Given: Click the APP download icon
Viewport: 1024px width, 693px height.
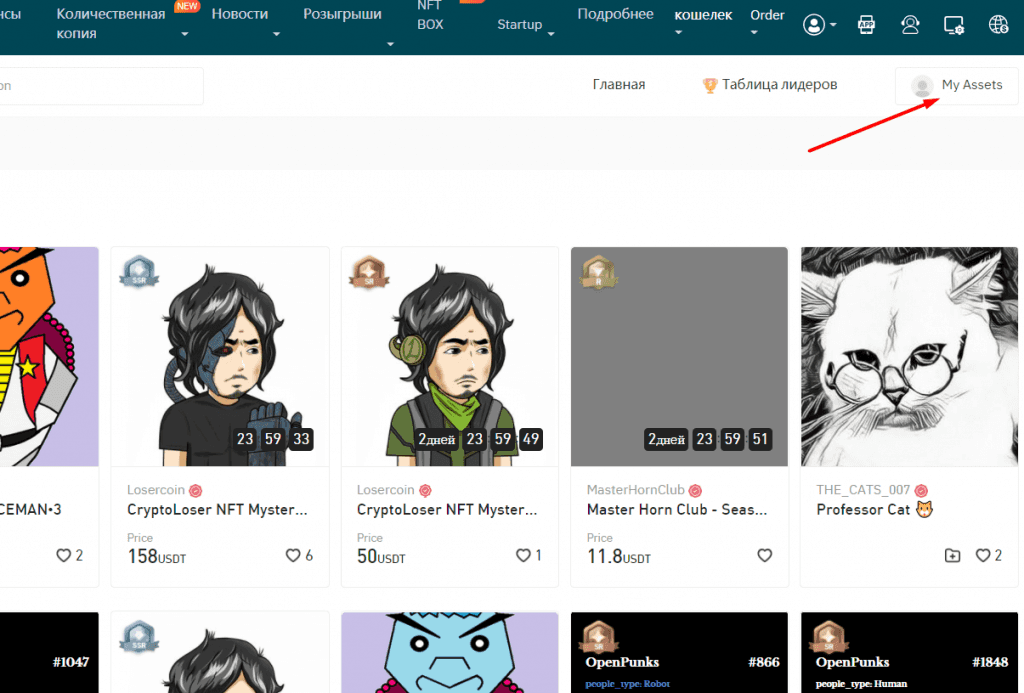Looking at the screenshot, I should pos(866,25).
